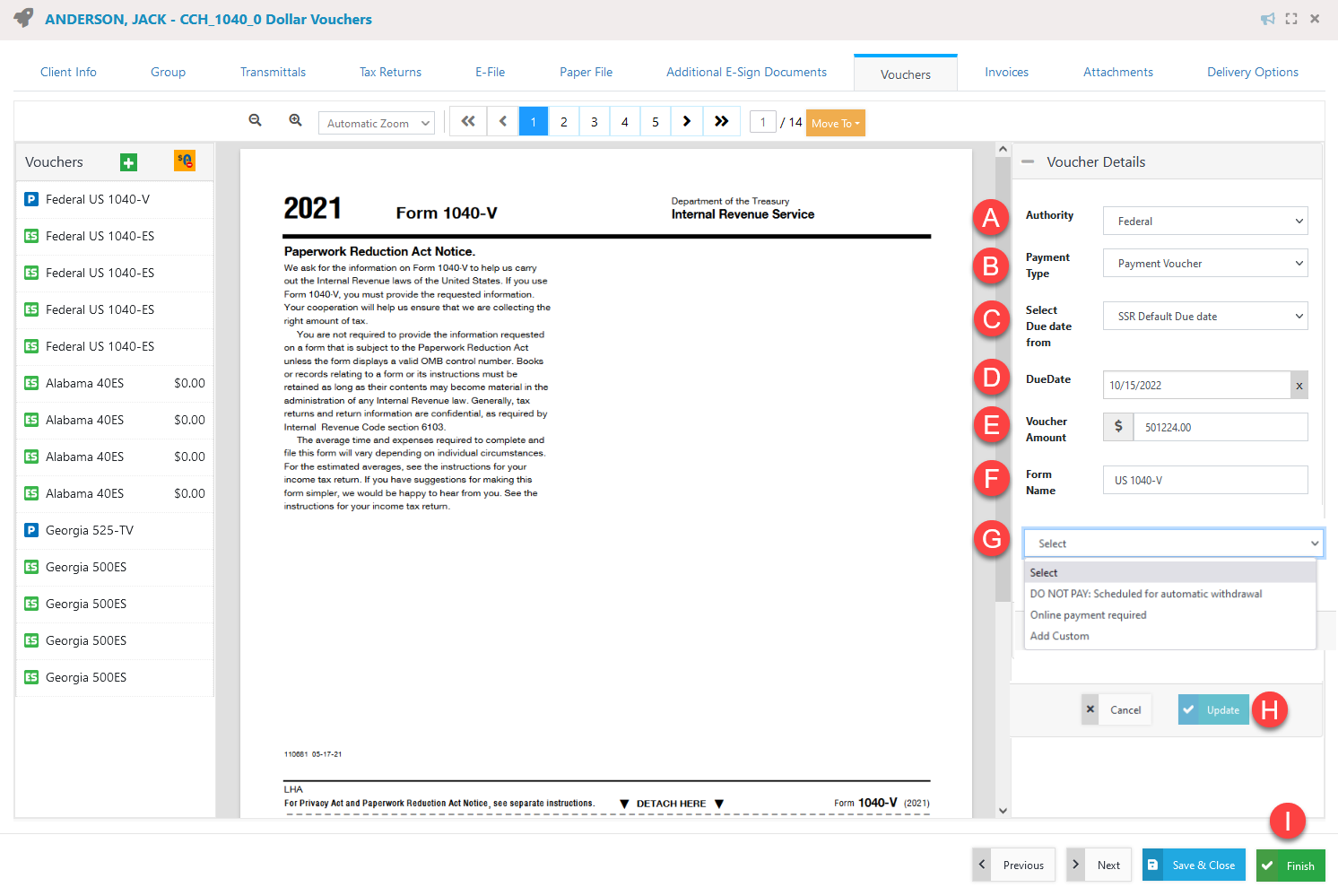
Task: Add a new voucher with the green plus icon
Action: (128, 162)
